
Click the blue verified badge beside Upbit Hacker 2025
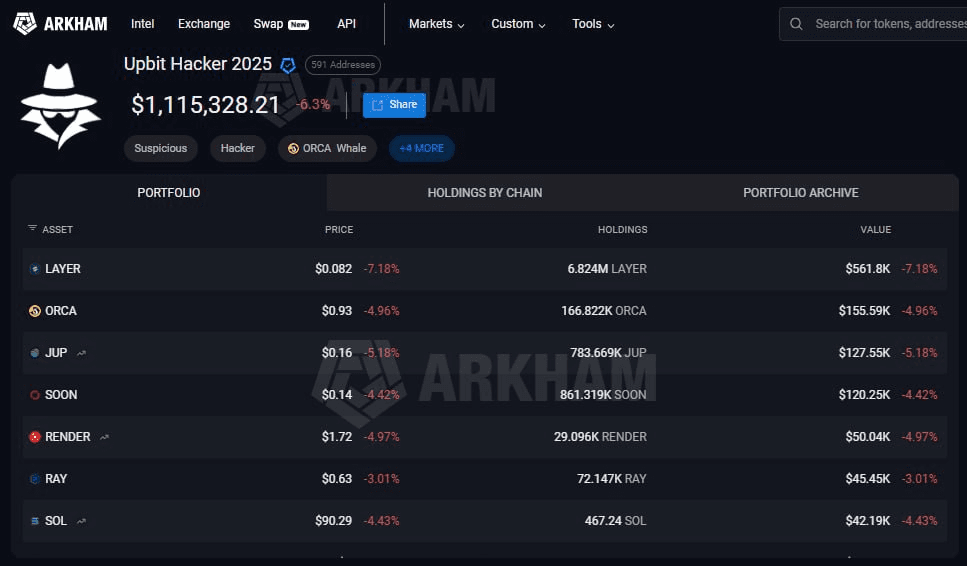288,65
